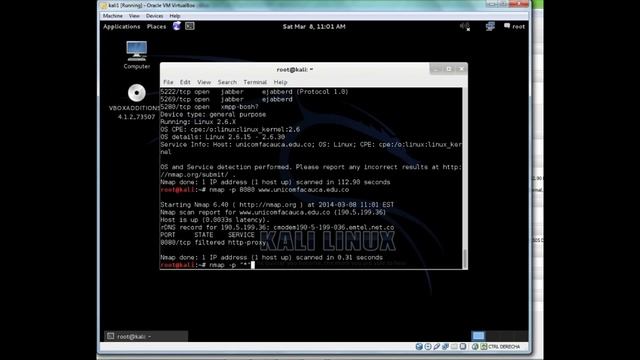Click the root@kali terminal title bar
The width and height of the screenshot is (640, 360).
pyautogui.click(x=294, y=69)
